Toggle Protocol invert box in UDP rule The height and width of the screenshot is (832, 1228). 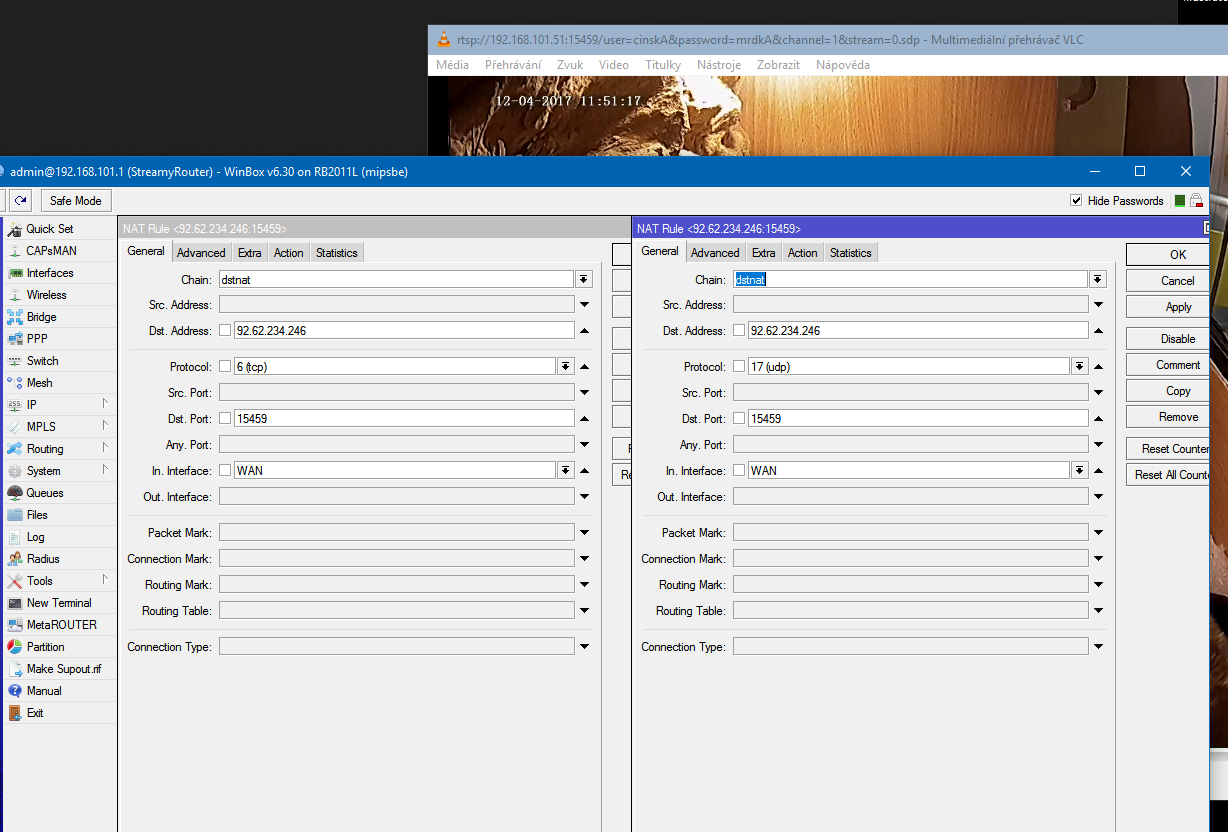pyautogui.click(x=739, y=367)
